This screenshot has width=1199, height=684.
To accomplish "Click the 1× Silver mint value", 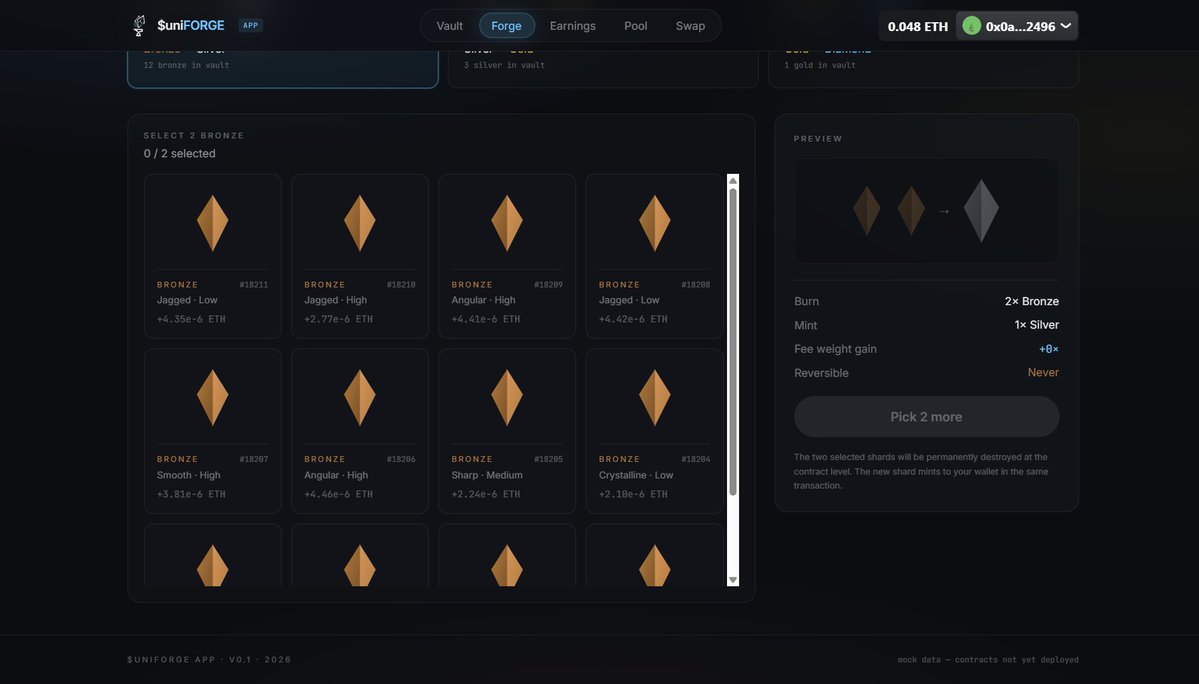I will coord(1036,325).
